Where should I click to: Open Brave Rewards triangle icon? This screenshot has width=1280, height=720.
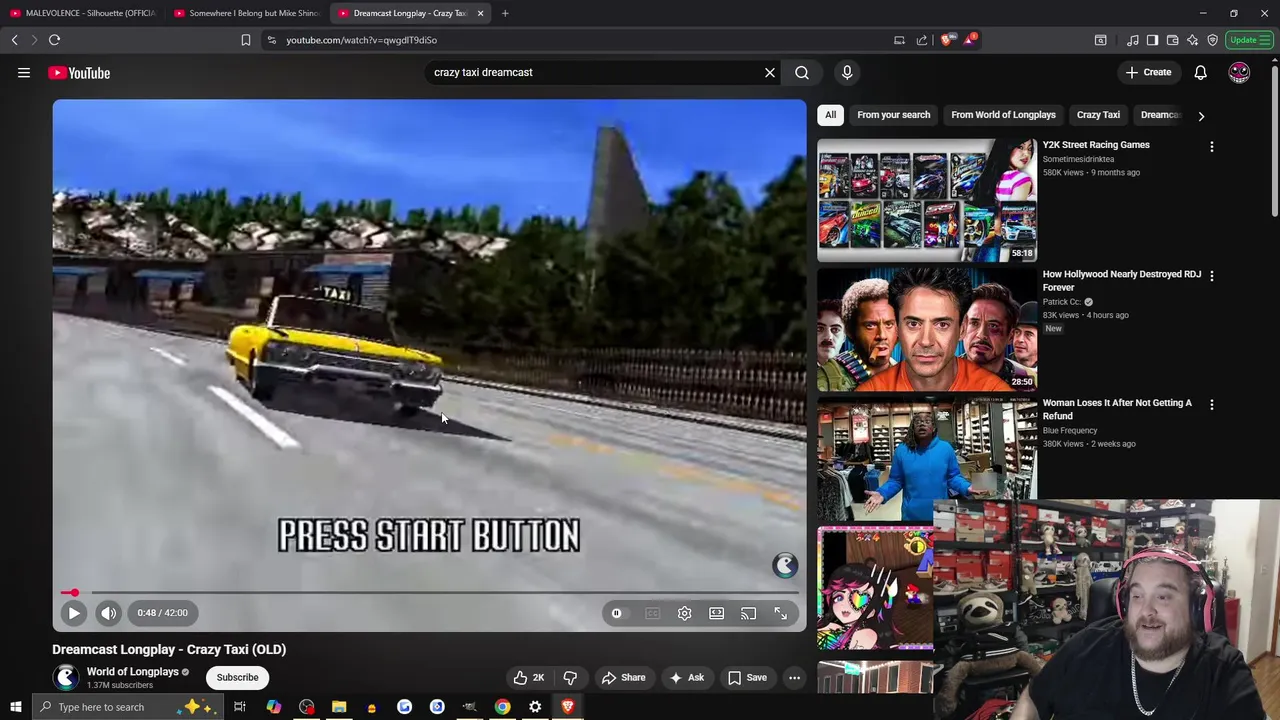click(969, 40)
